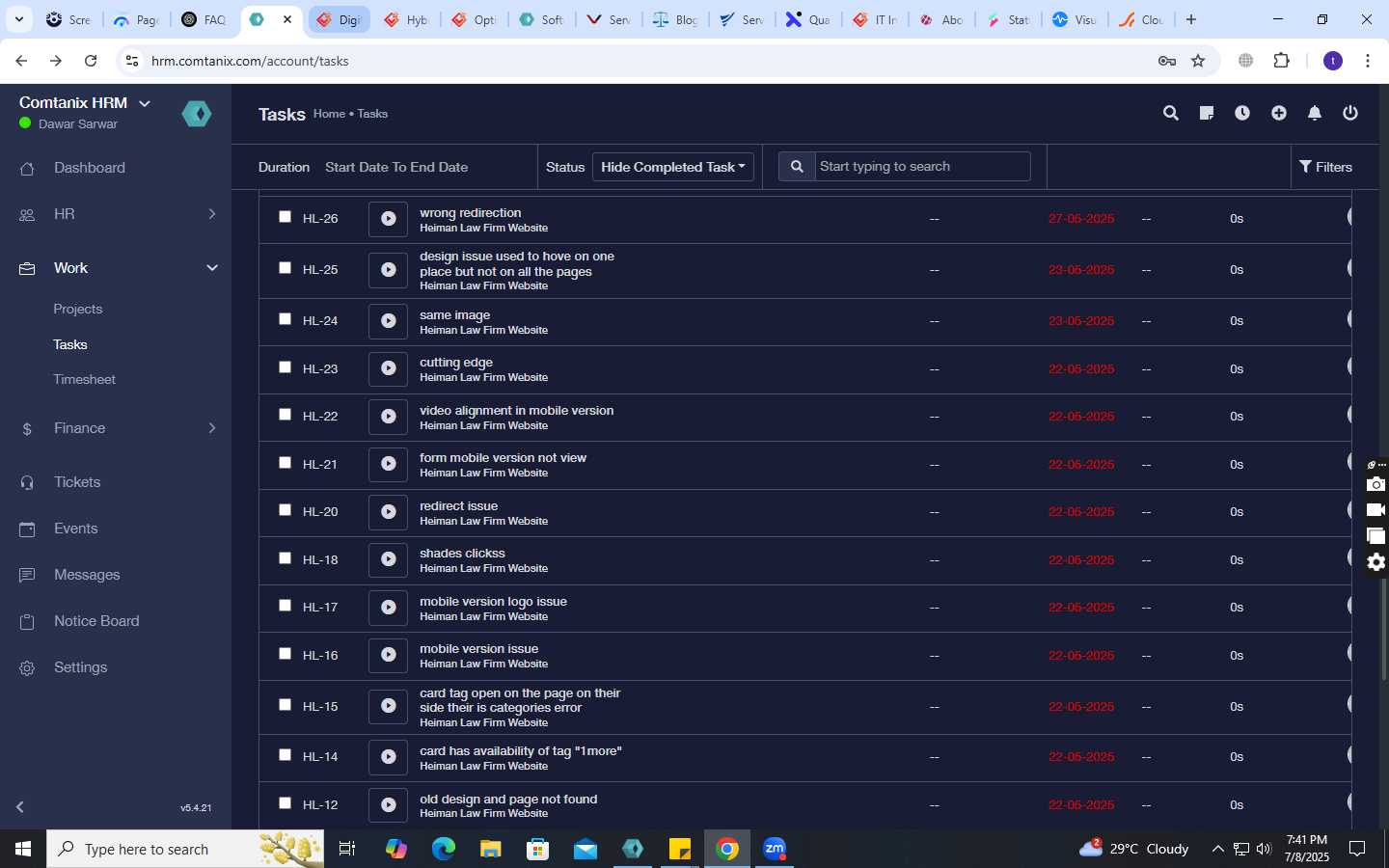1389x868 pixels.
Task: Open the timer clock icon in header
Action: click(x=1242, y=114)
